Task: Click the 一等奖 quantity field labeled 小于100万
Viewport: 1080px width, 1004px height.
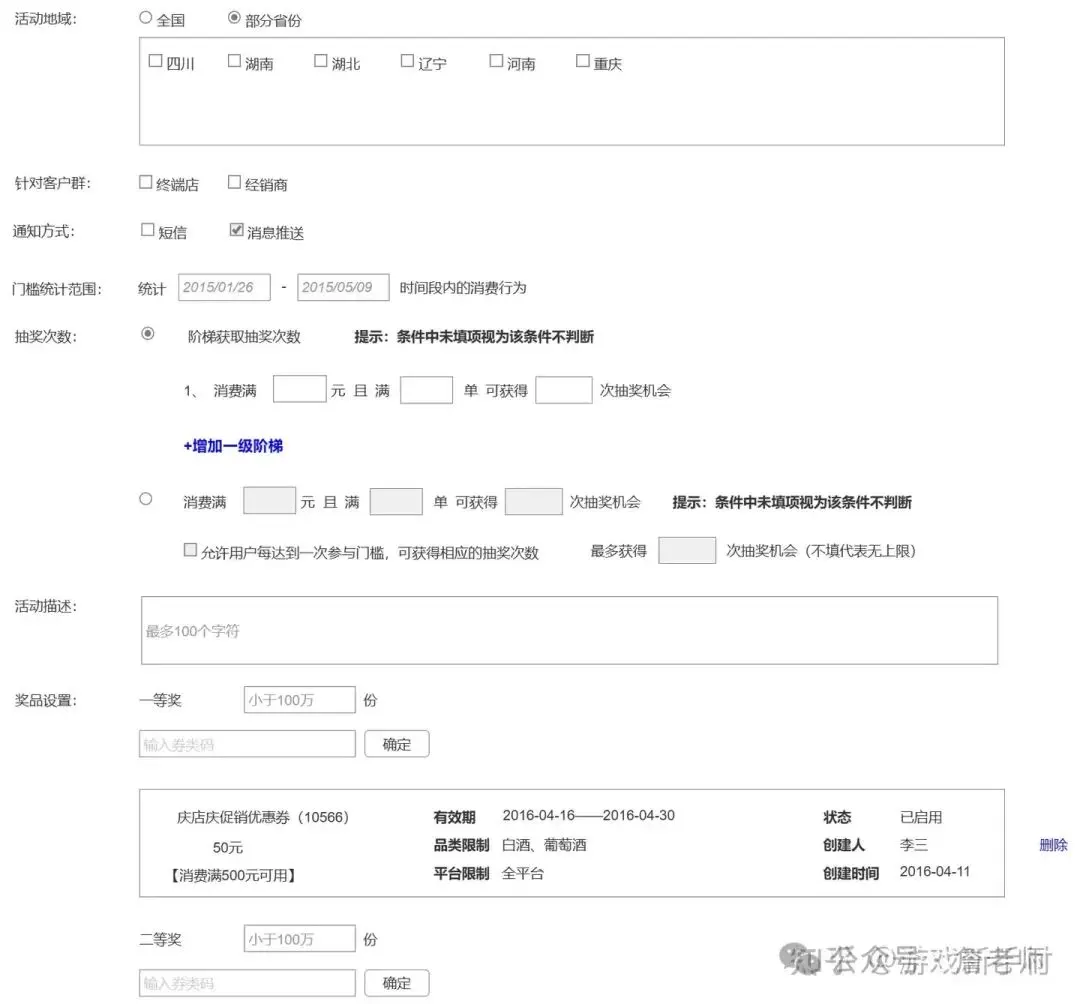Action: [x=298, y=700]
